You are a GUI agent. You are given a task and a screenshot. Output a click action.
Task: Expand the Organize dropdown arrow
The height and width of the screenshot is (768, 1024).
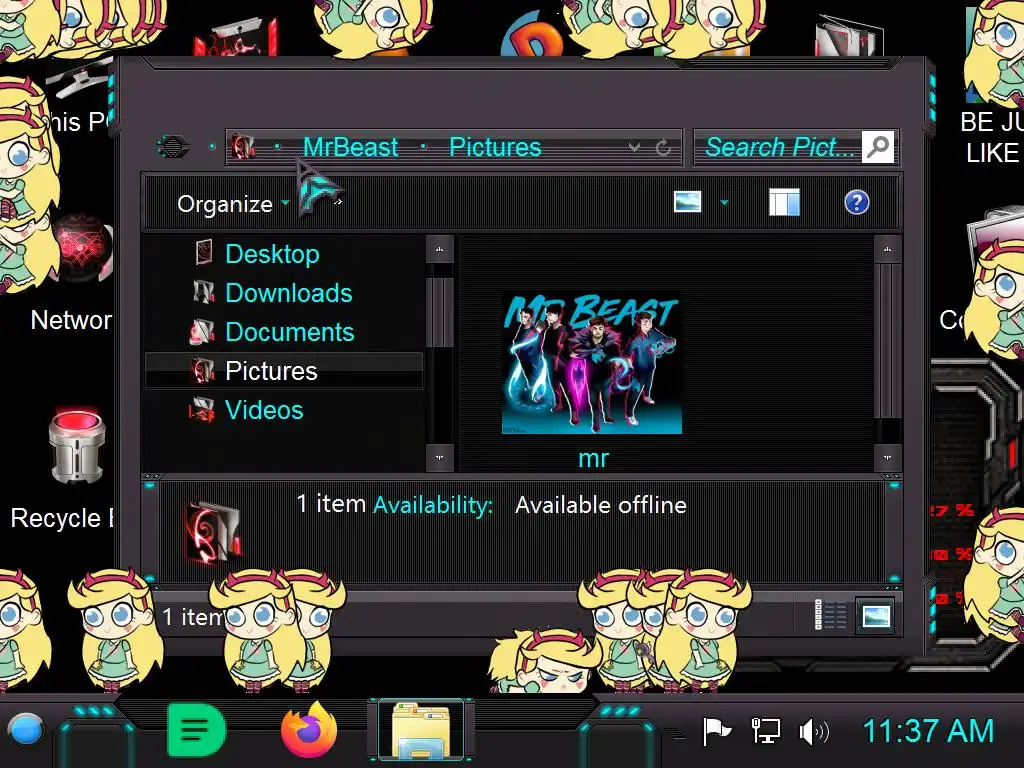[285, 203]
